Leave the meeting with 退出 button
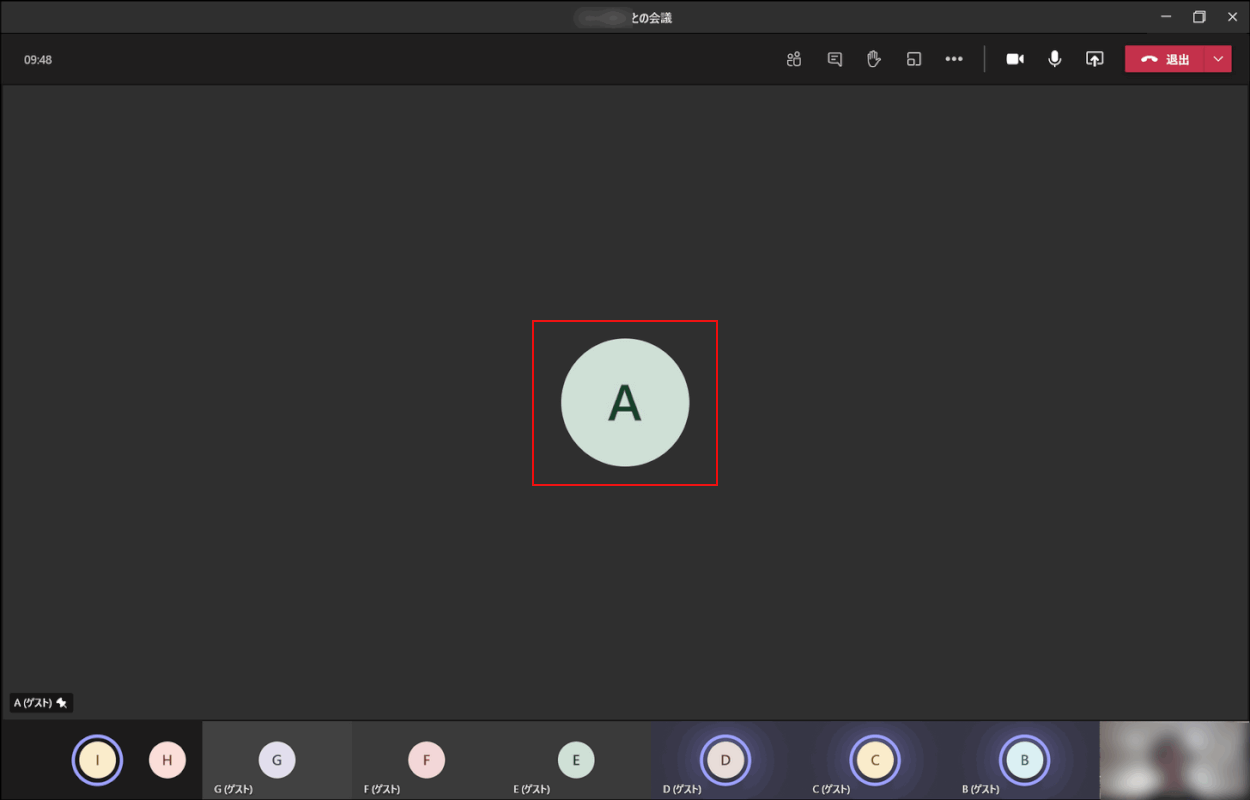Image resolution: width=1250 pixels, height=800 pixels. pos(1165,59)
